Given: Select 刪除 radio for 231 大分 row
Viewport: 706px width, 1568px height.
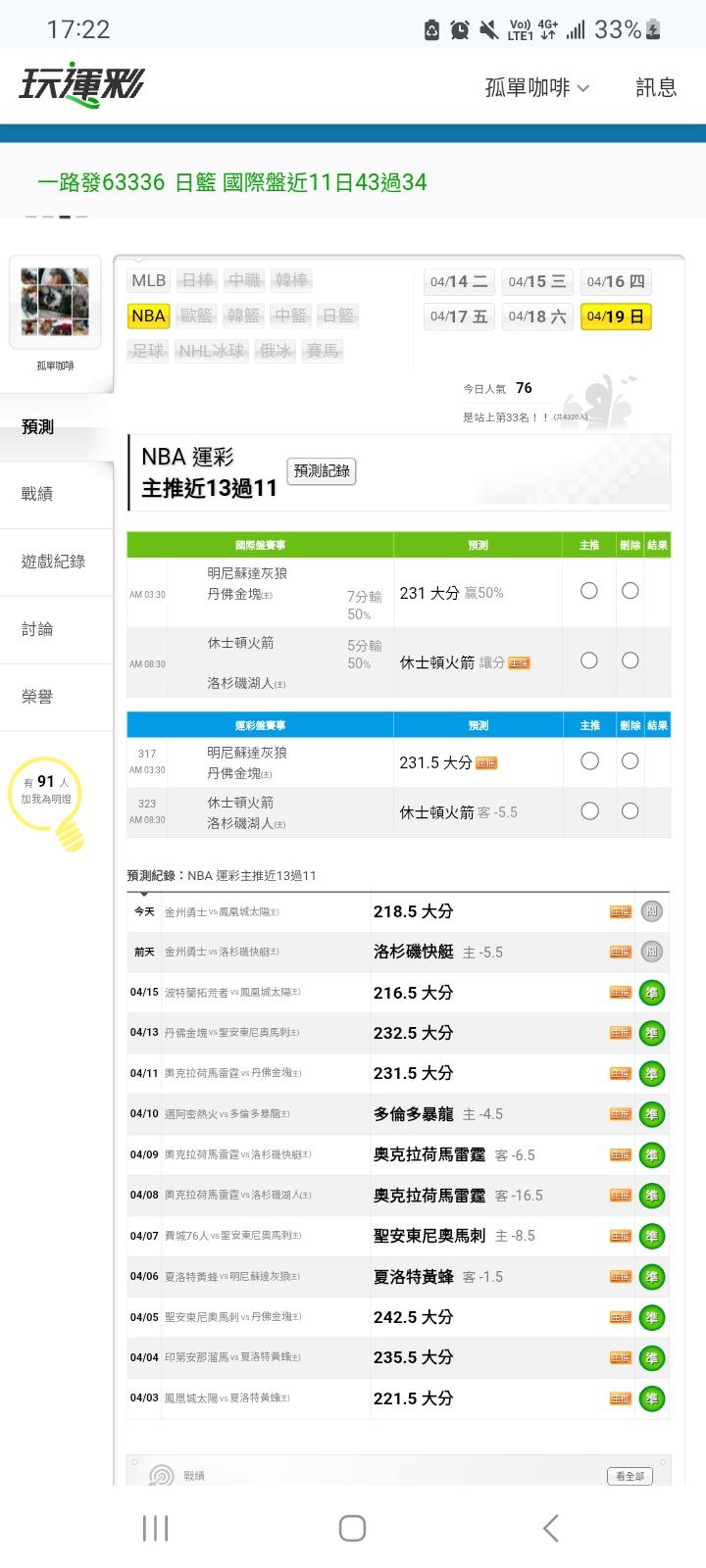Looking at the screenshot, I should click(x=630, y=591).
